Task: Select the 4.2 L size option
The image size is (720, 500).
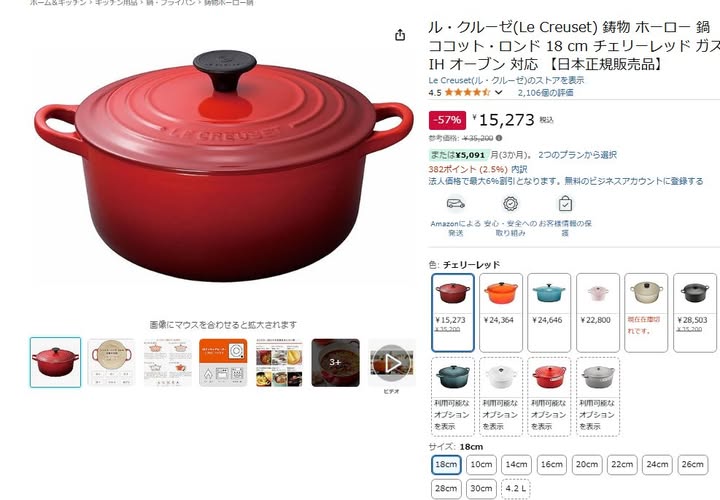Action: [516, 489]
